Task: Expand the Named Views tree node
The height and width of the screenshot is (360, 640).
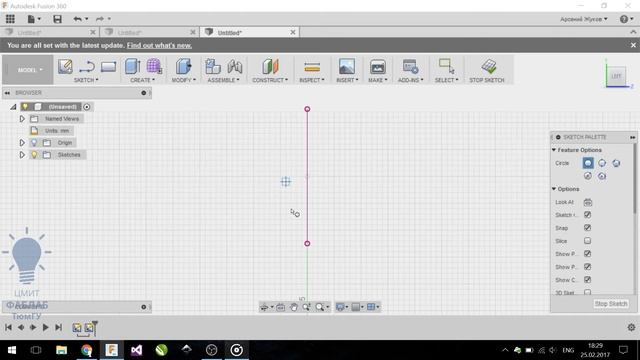Action: [x=22, y=119]
